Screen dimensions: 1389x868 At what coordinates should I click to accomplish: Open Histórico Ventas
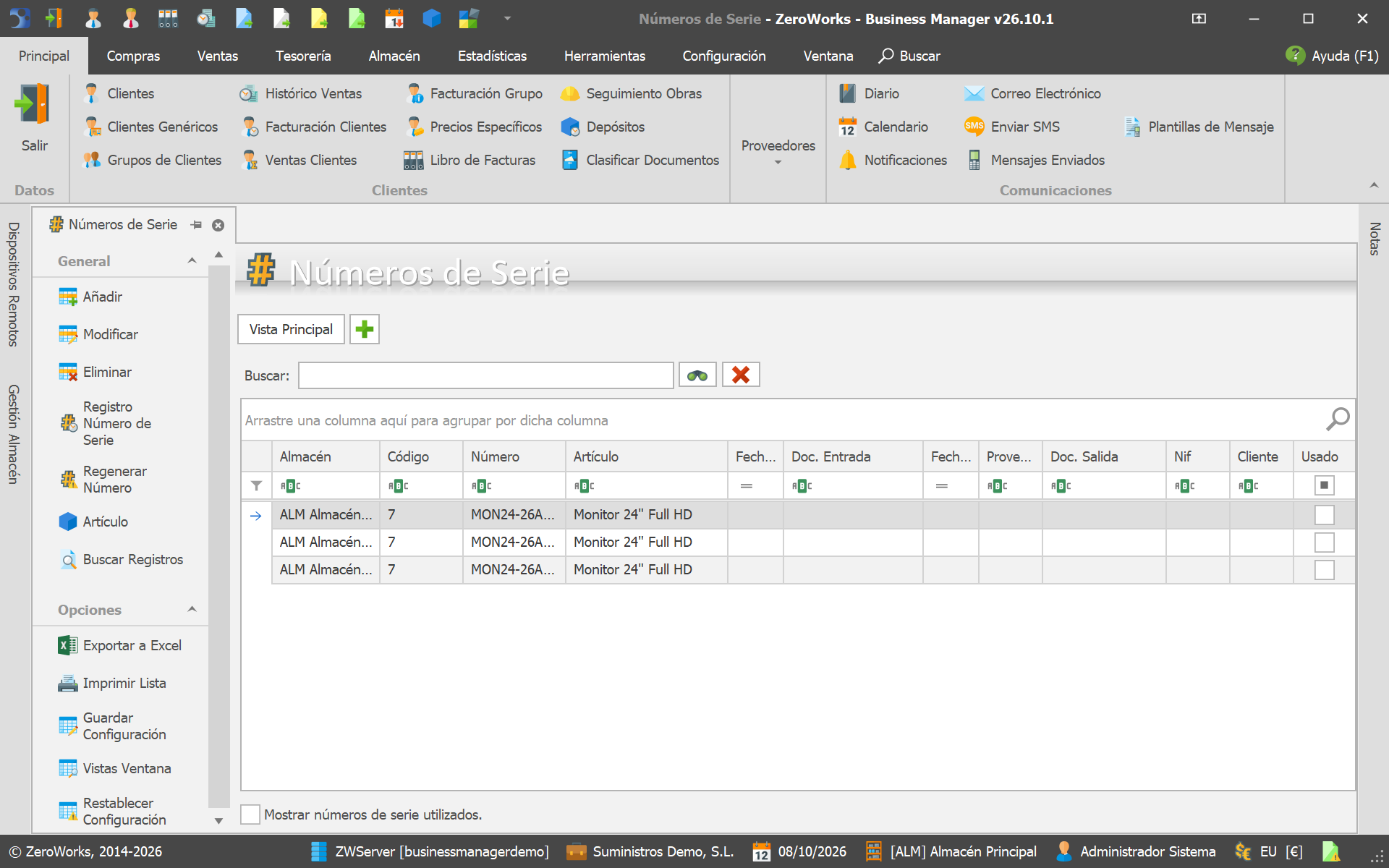click(301, 93)
